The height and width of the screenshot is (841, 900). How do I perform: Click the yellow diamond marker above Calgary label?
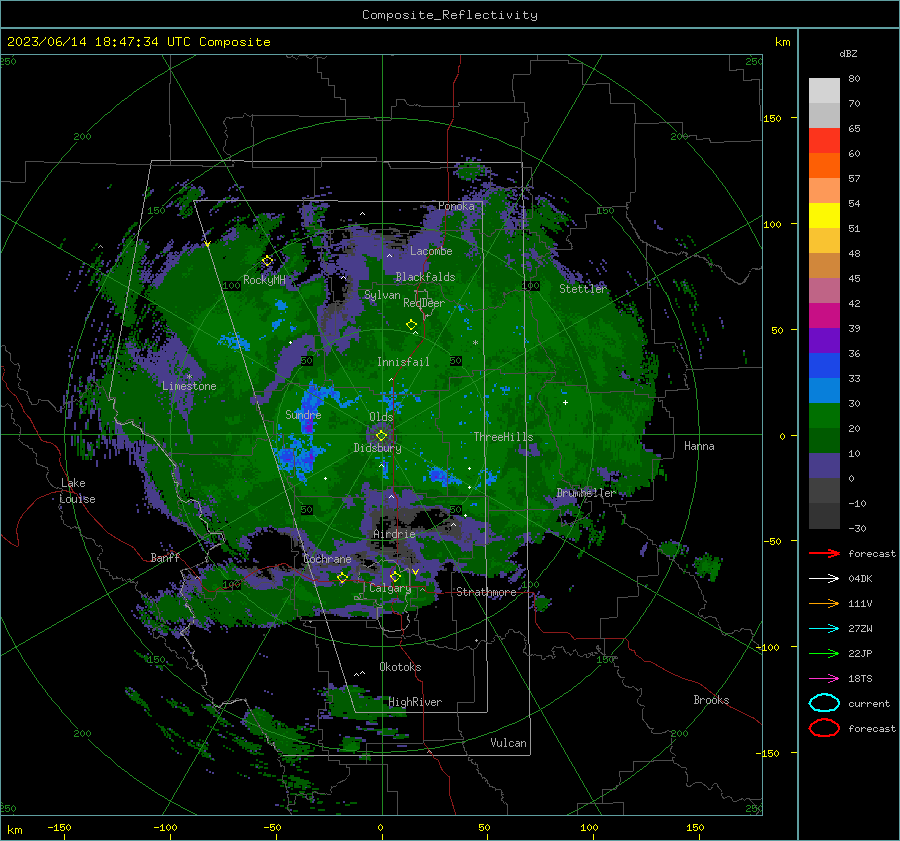[395, 576]
